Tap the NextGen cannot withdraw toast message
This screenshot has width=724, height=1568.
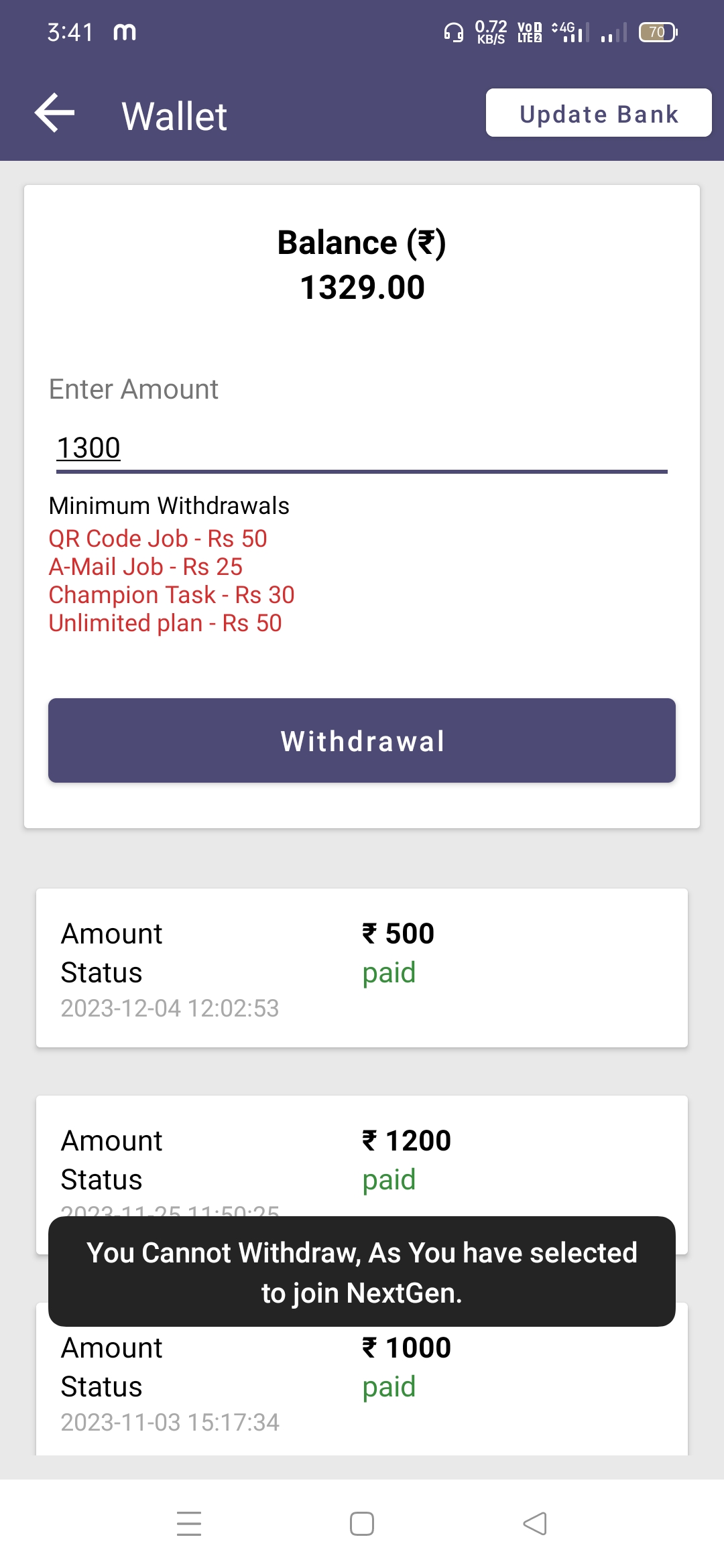pyautogui.click(x=362, y=1271)
